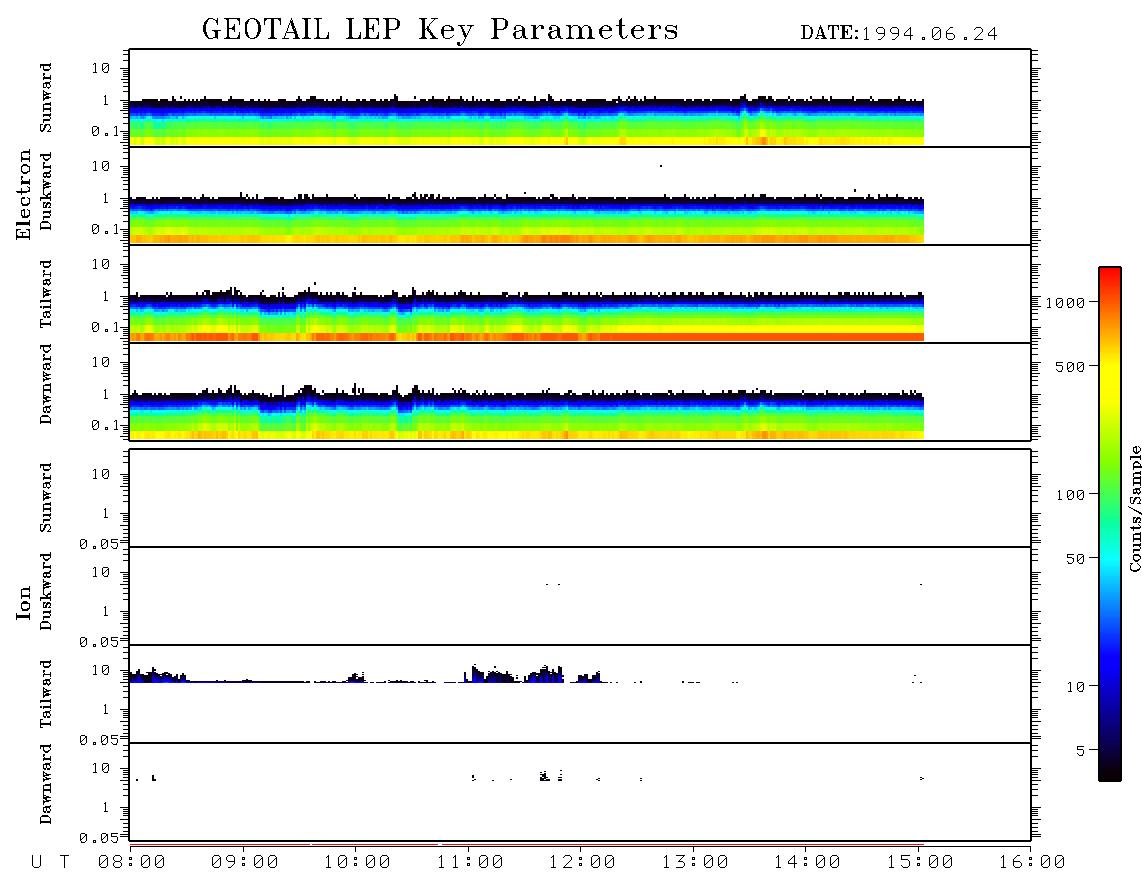Click the Electron Sunward spectrogram band
Viewport: 1142px width, 880px height.
[527, 122]
